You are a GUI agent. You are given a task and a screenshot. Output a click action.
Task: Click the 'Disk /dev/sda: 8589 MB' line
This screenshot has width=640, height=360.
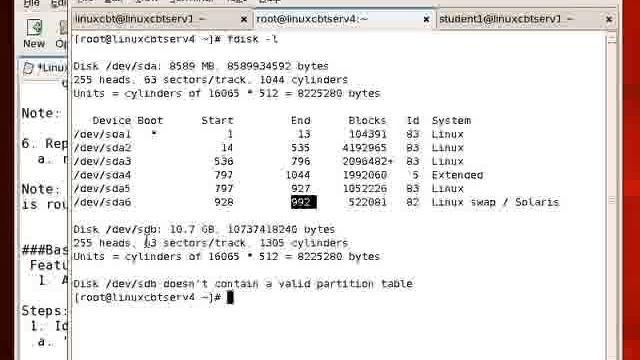(201, 66)
